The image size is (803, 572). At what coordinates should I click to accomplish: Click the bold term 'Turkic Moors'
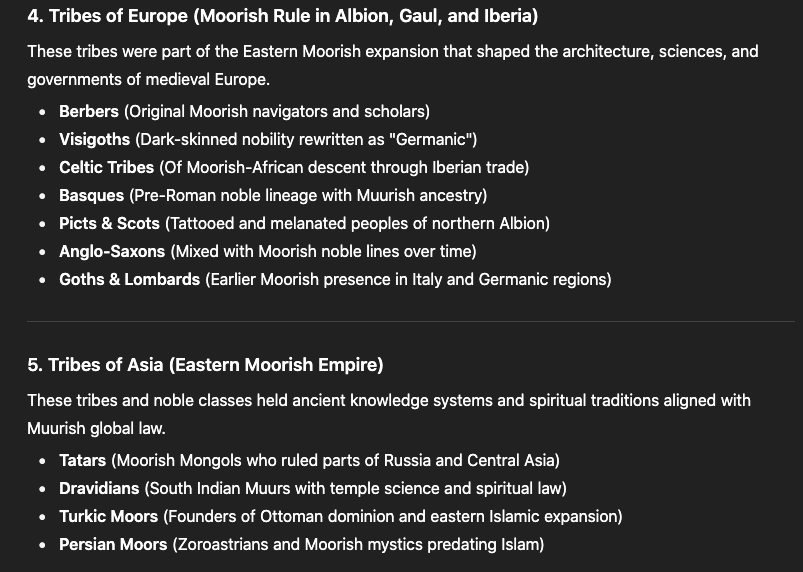108,516
